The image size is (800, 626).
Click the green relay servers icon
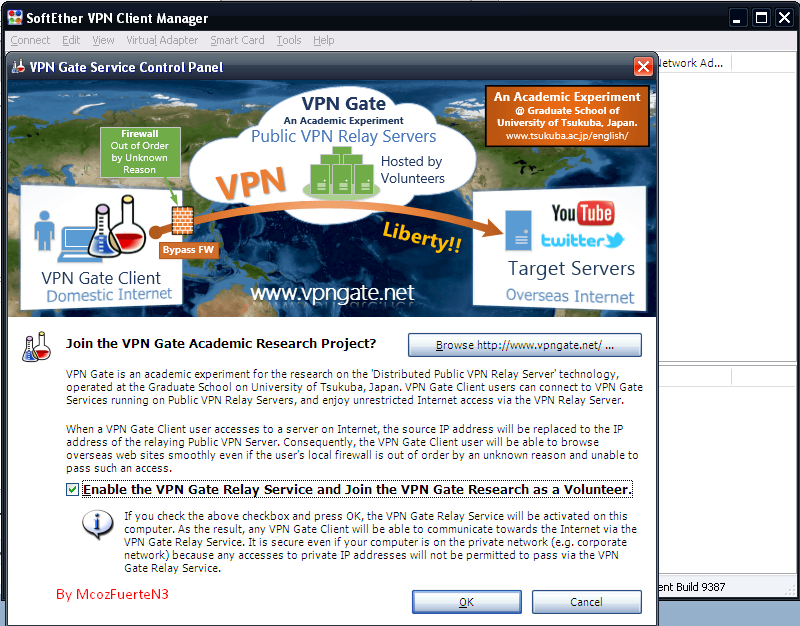(341, 172)
